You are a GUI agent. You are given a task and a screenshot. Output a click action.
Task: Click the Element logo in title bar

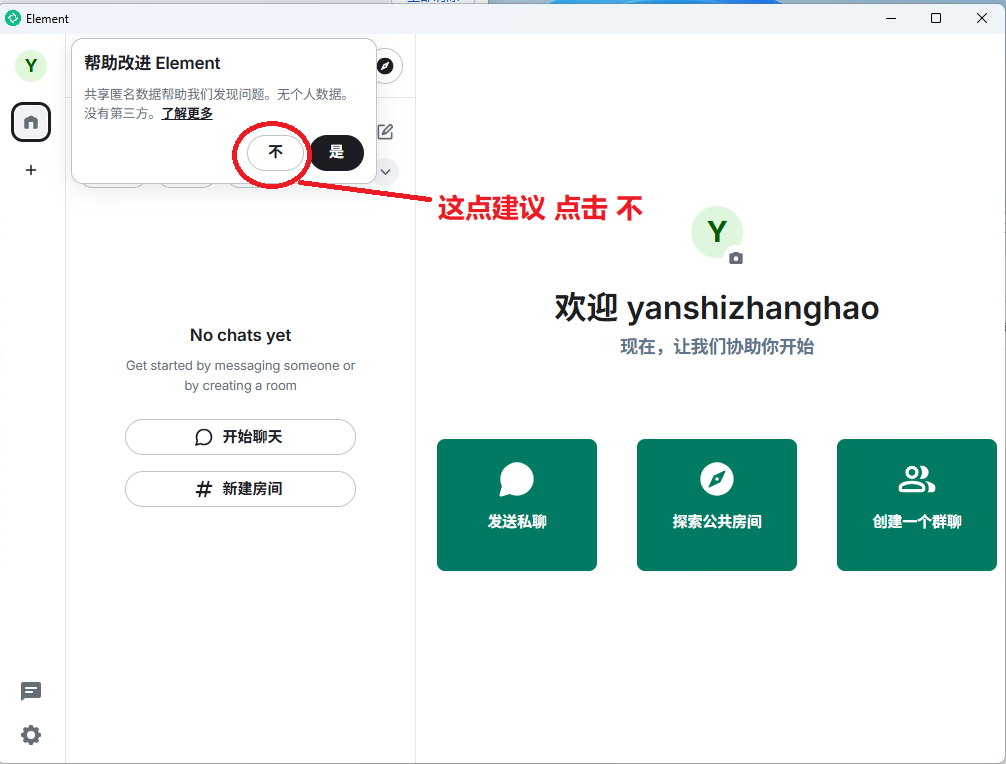(x=13, y=19)
